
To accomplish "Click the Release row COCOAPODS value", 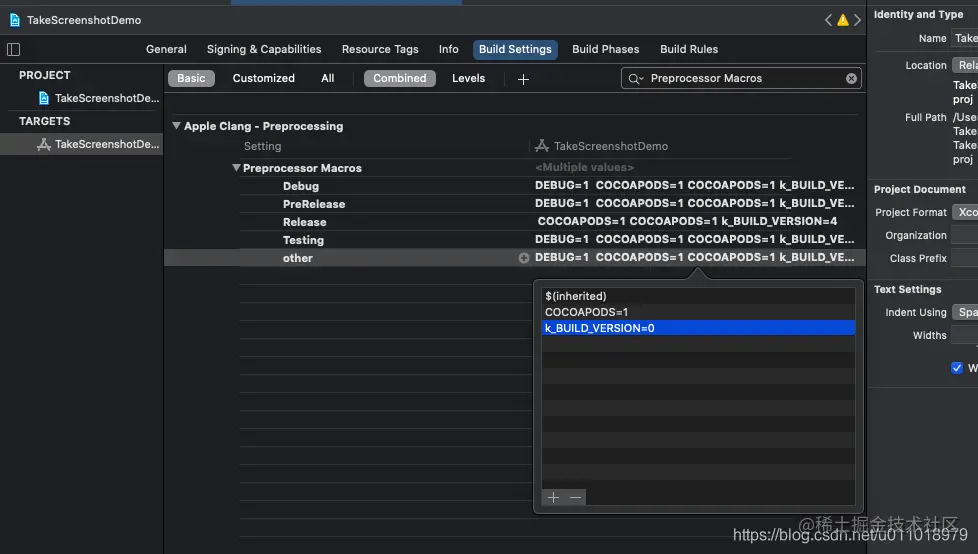I will [x=687, y=221].
